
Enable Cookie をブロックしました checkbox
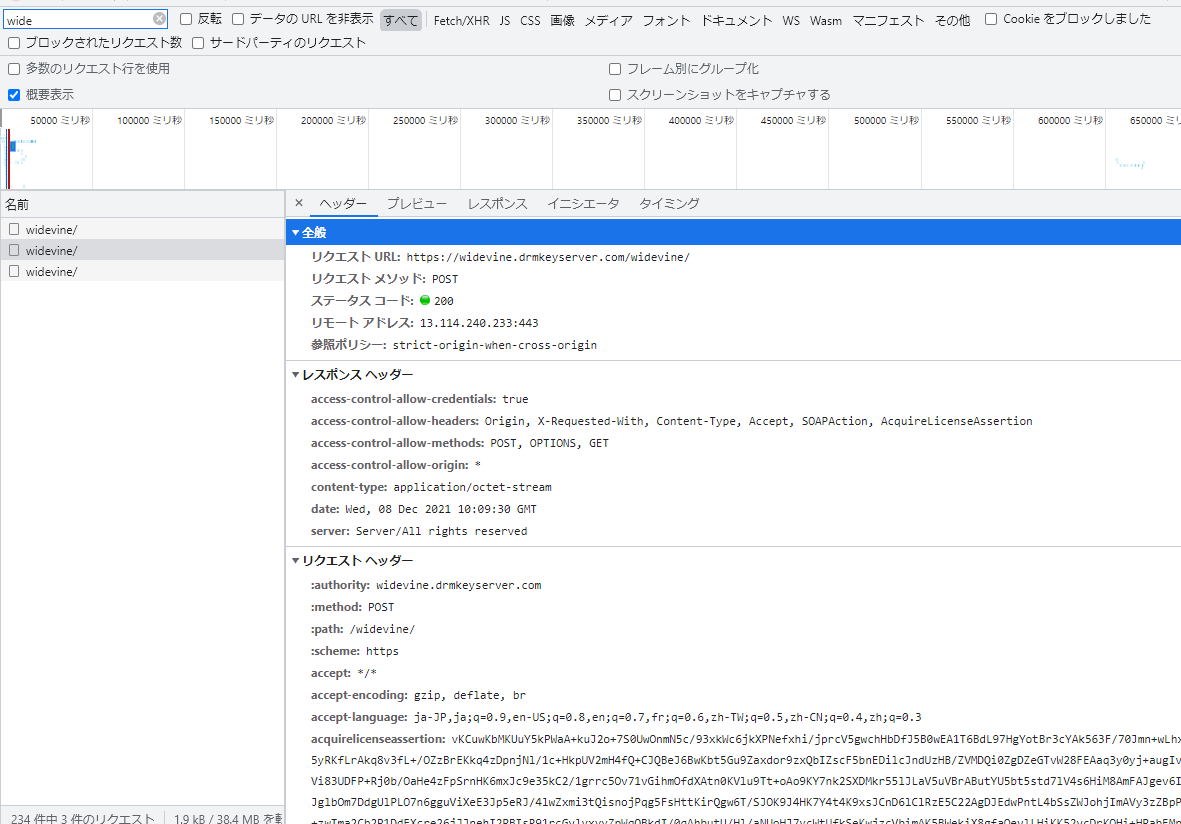pos(991,19)
